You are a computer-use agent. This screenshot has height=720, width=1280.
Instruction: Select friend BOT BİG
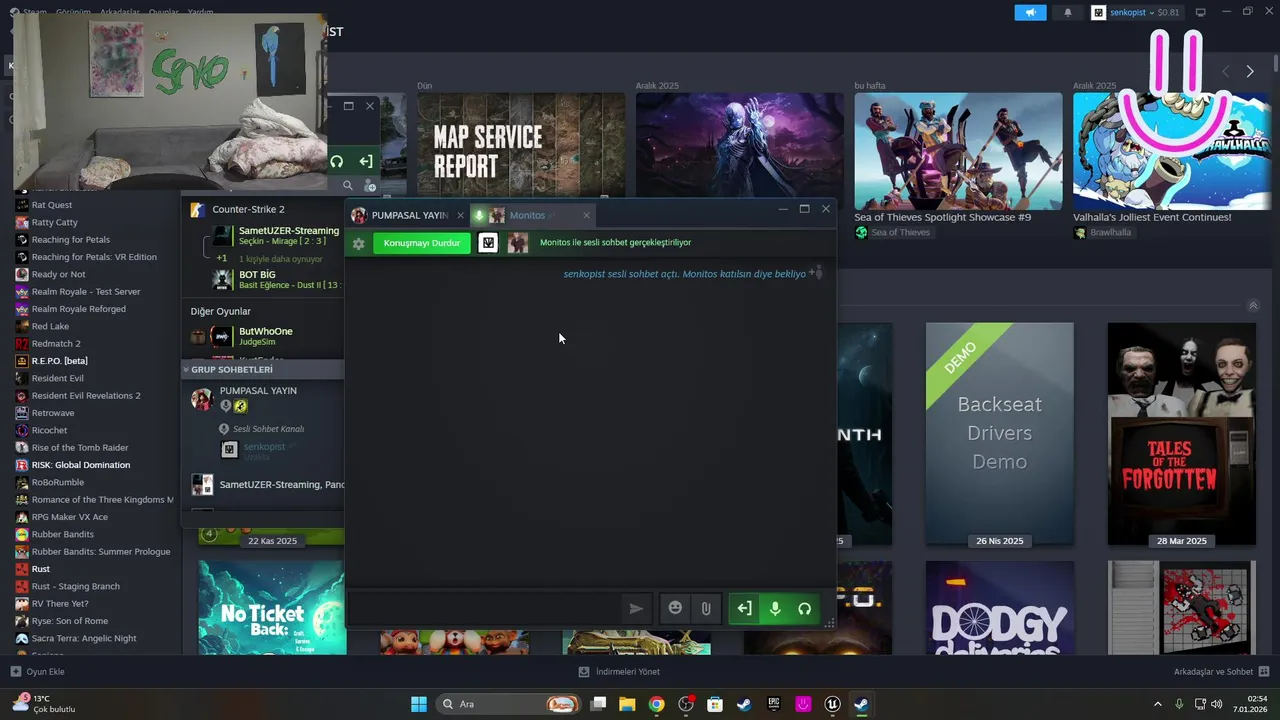coord(276,279)
